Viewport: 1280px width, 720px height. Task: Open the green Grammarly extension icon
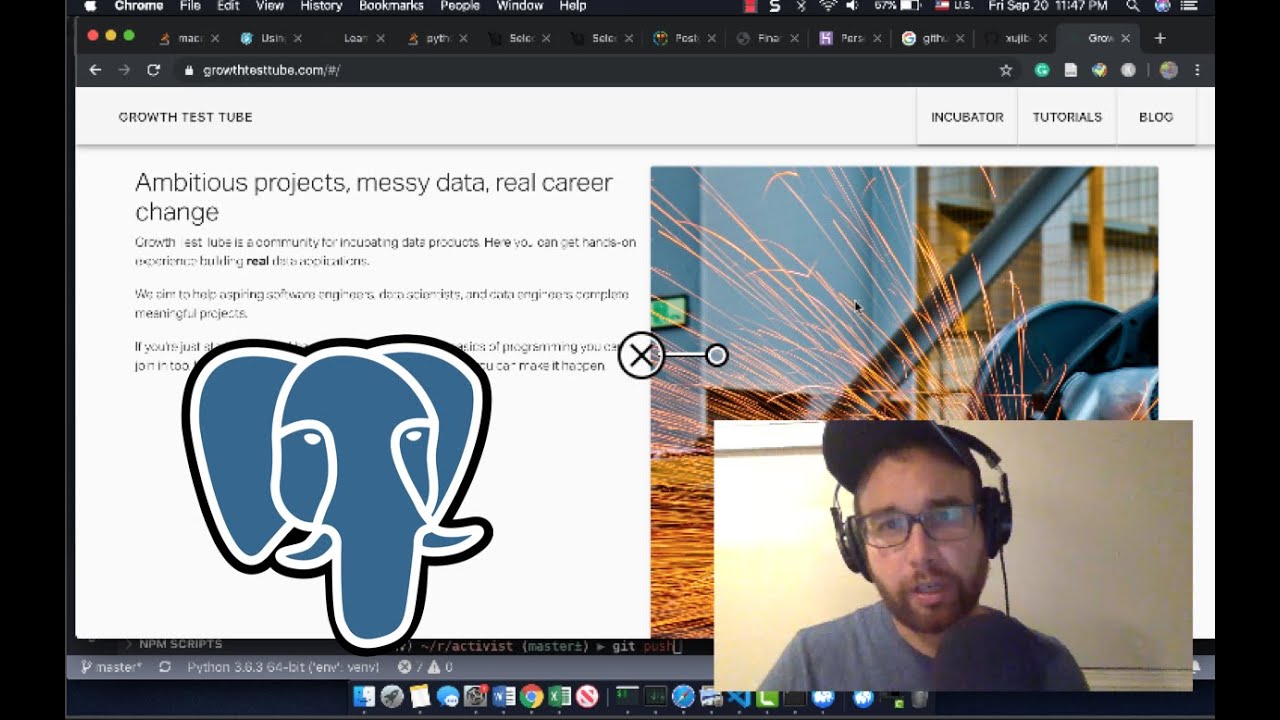click(1042, 70)
